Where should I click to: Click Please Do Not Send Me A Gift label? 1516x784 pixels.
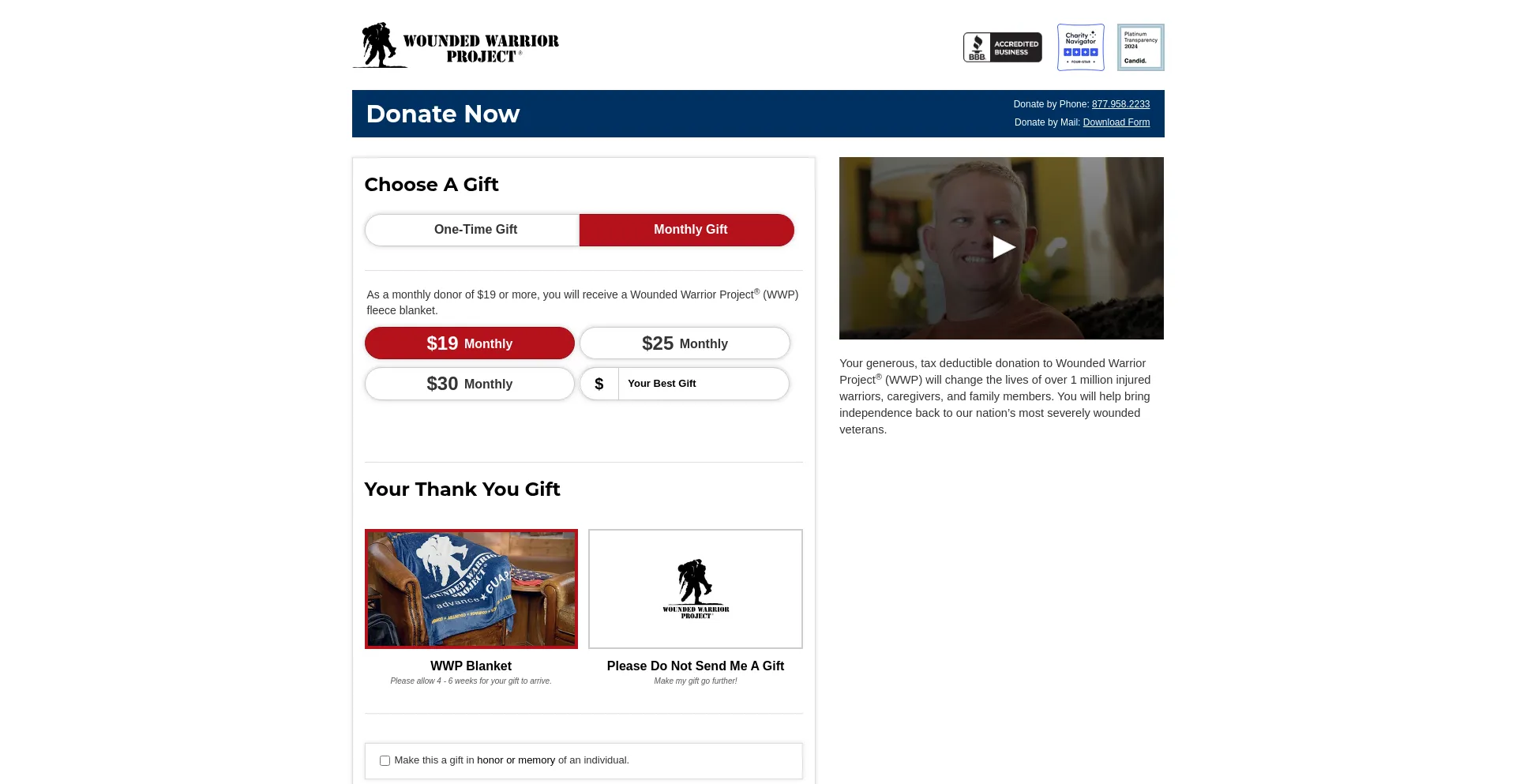[x=696, y=666]
